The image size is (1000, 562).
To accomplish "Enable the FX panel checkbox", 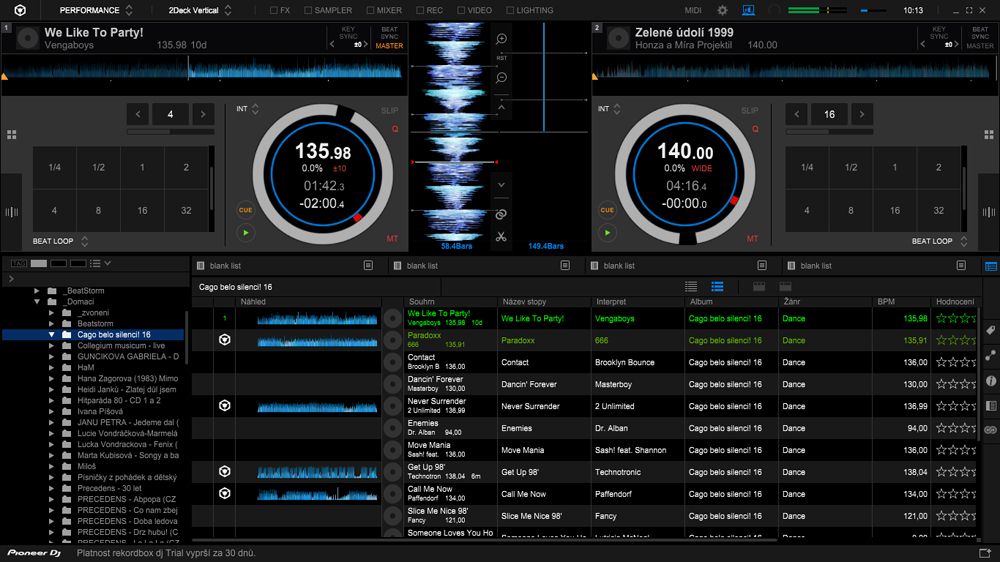I will [x=275, y=10].
